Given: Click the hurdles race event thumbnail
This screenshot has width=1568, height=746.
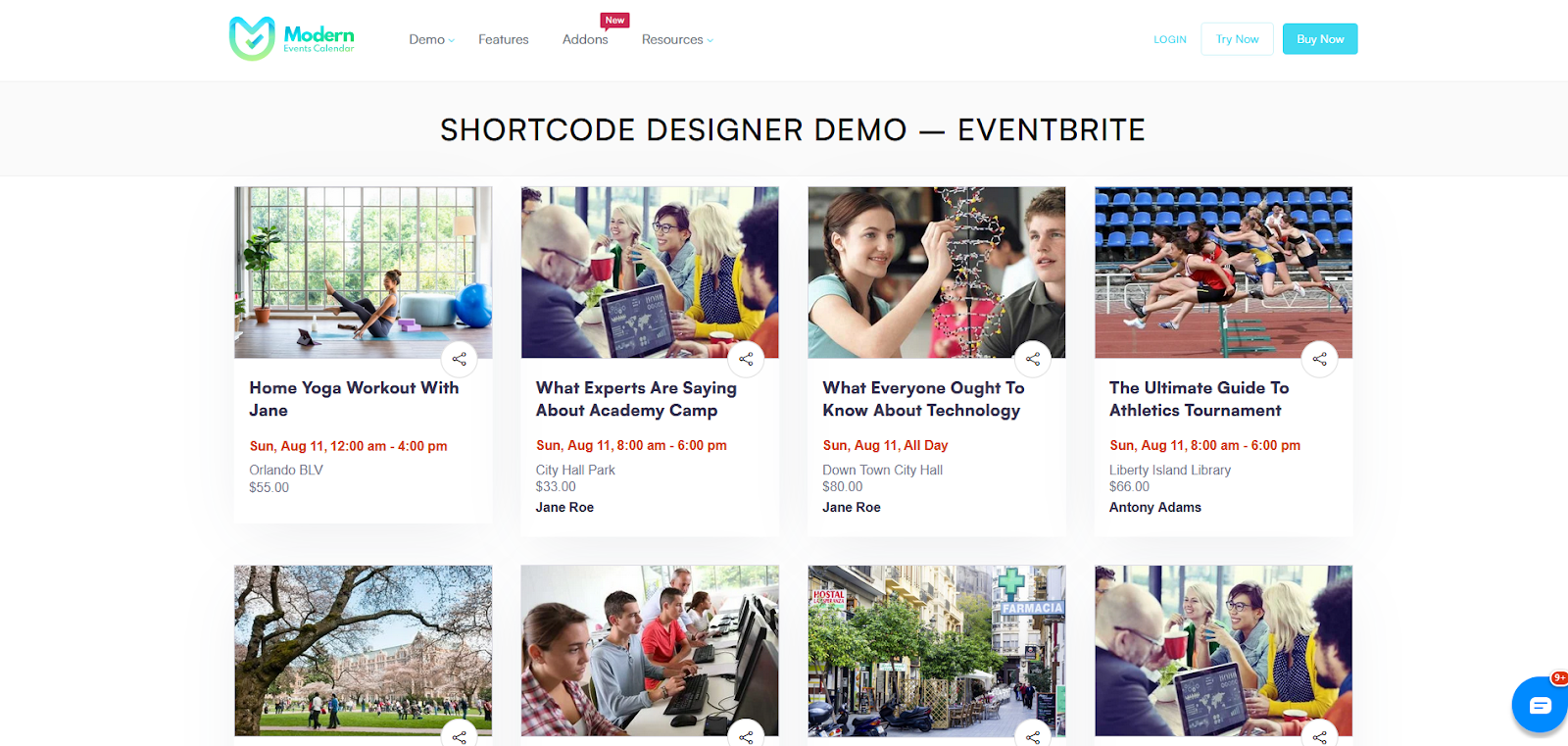Looking at the screenshot, I should pos(1223,273).
